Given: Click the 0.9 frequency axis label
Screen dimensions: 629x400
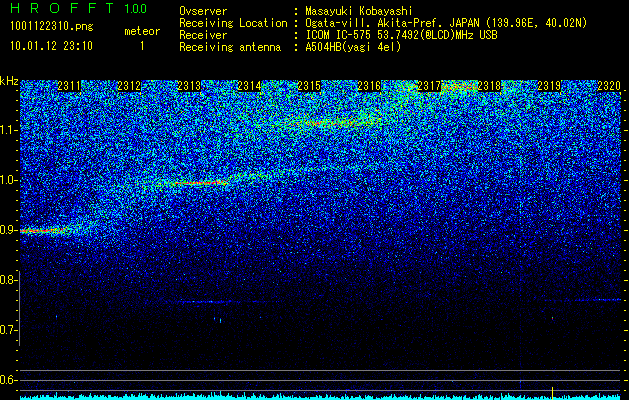Looking at the screenshot, I should click(8, 230).
